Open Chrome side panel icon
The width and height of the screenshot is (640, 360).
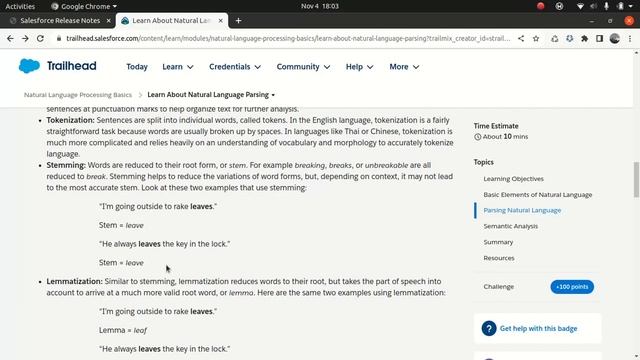click(x=599, y=38)
